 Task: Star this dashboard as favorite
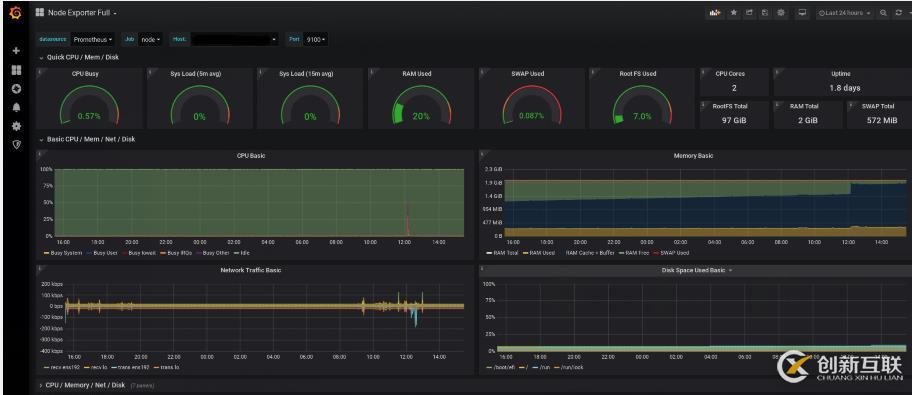pos(734,13)
